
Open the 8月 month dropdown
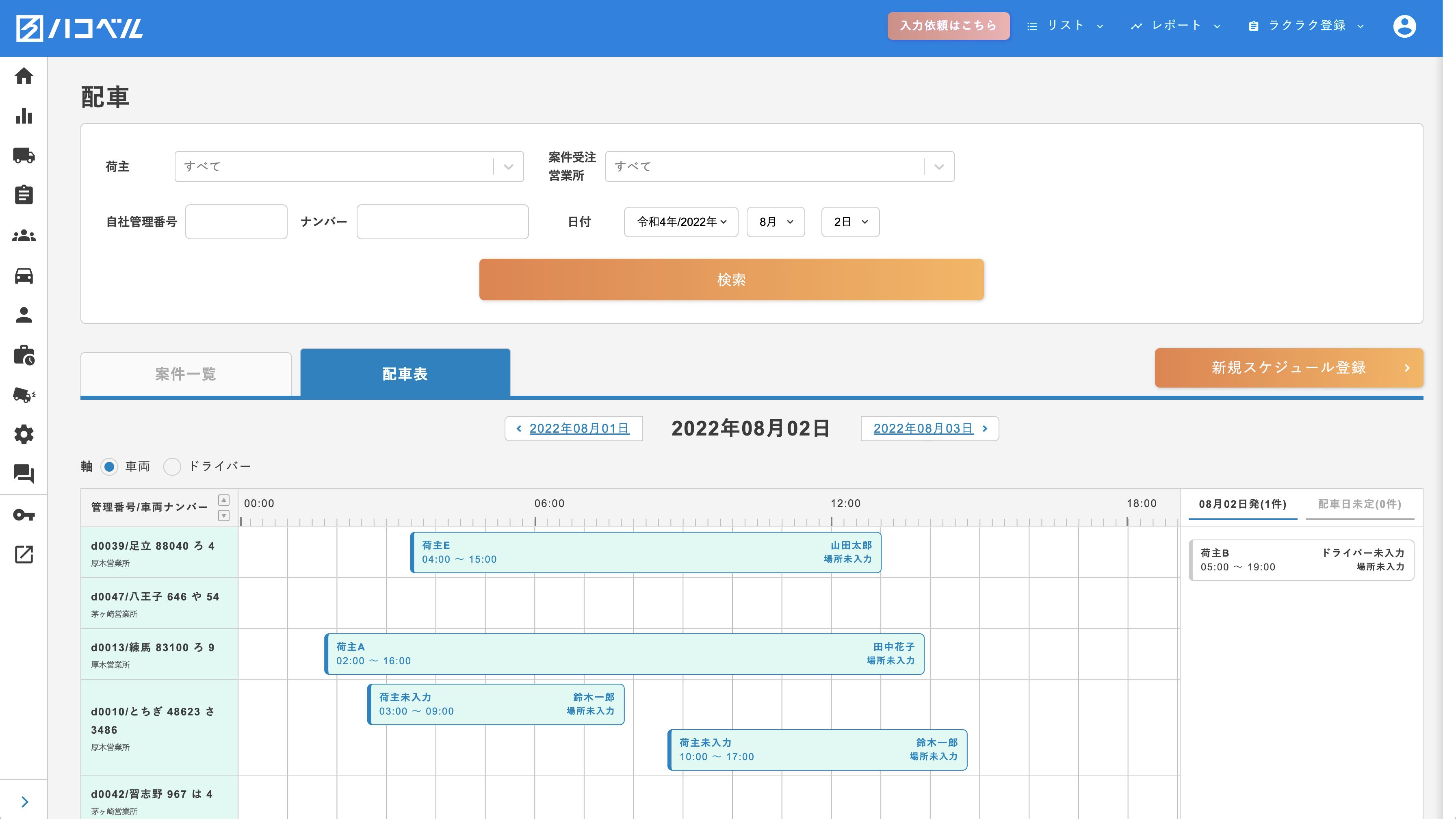(775, 222)
